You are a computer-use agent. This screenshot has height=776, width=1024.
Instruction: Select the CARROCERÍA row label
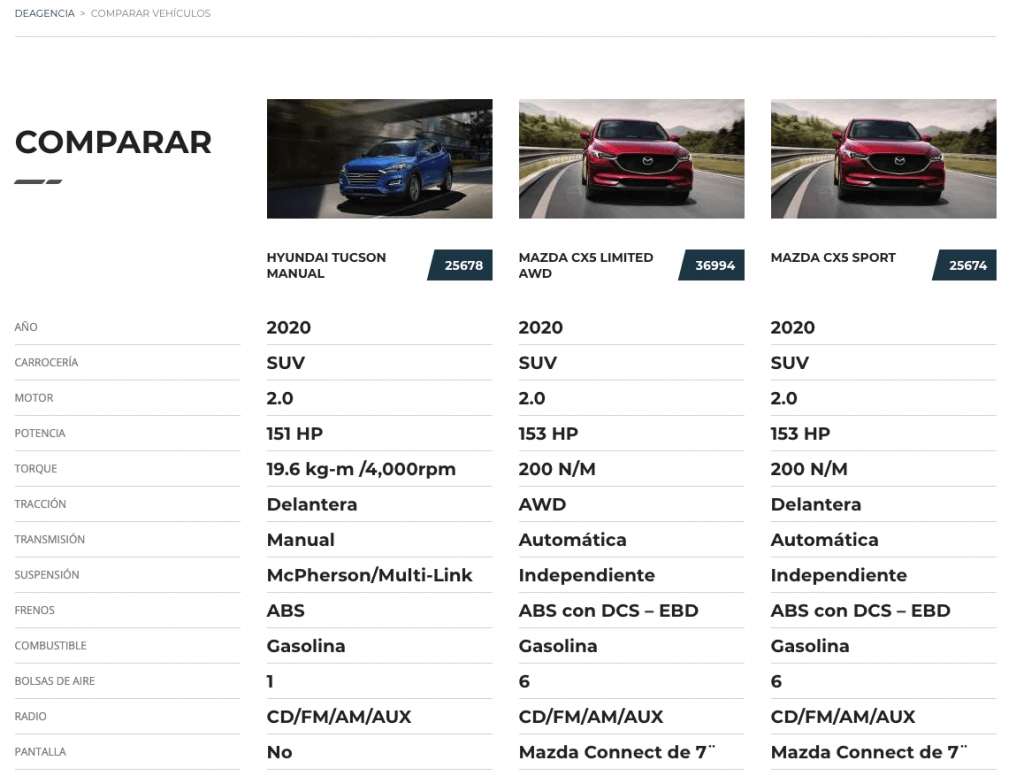(x=46, y=362)
